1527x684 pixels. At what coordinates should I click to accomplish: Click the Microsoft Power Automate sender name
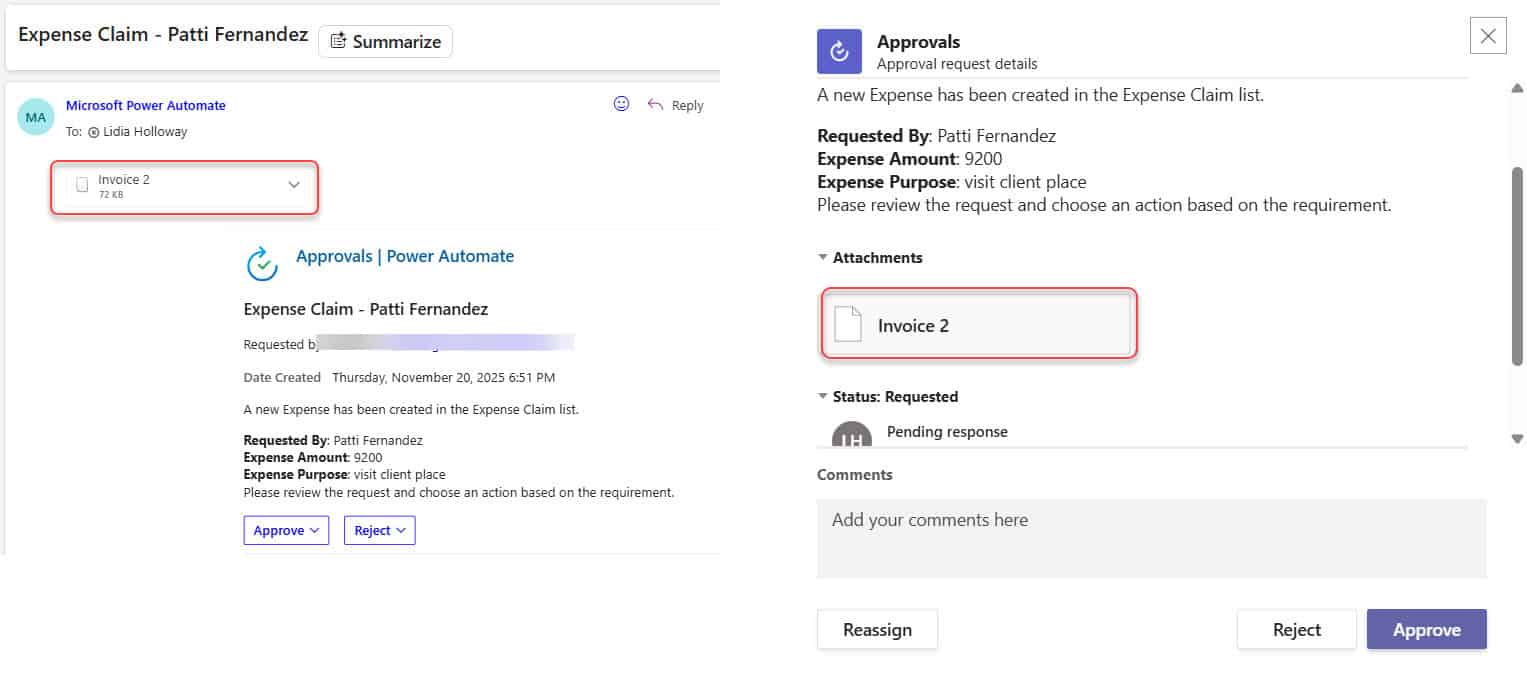[x=145, y=105]
